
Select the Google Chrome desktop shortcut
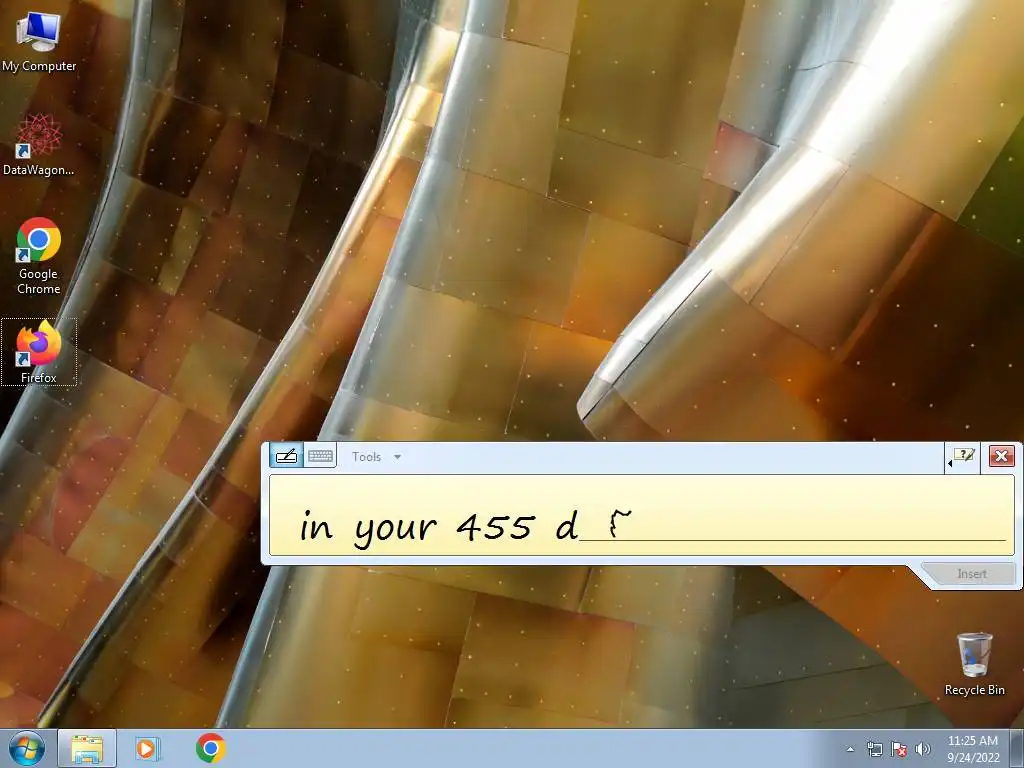[x=39, y=256]
